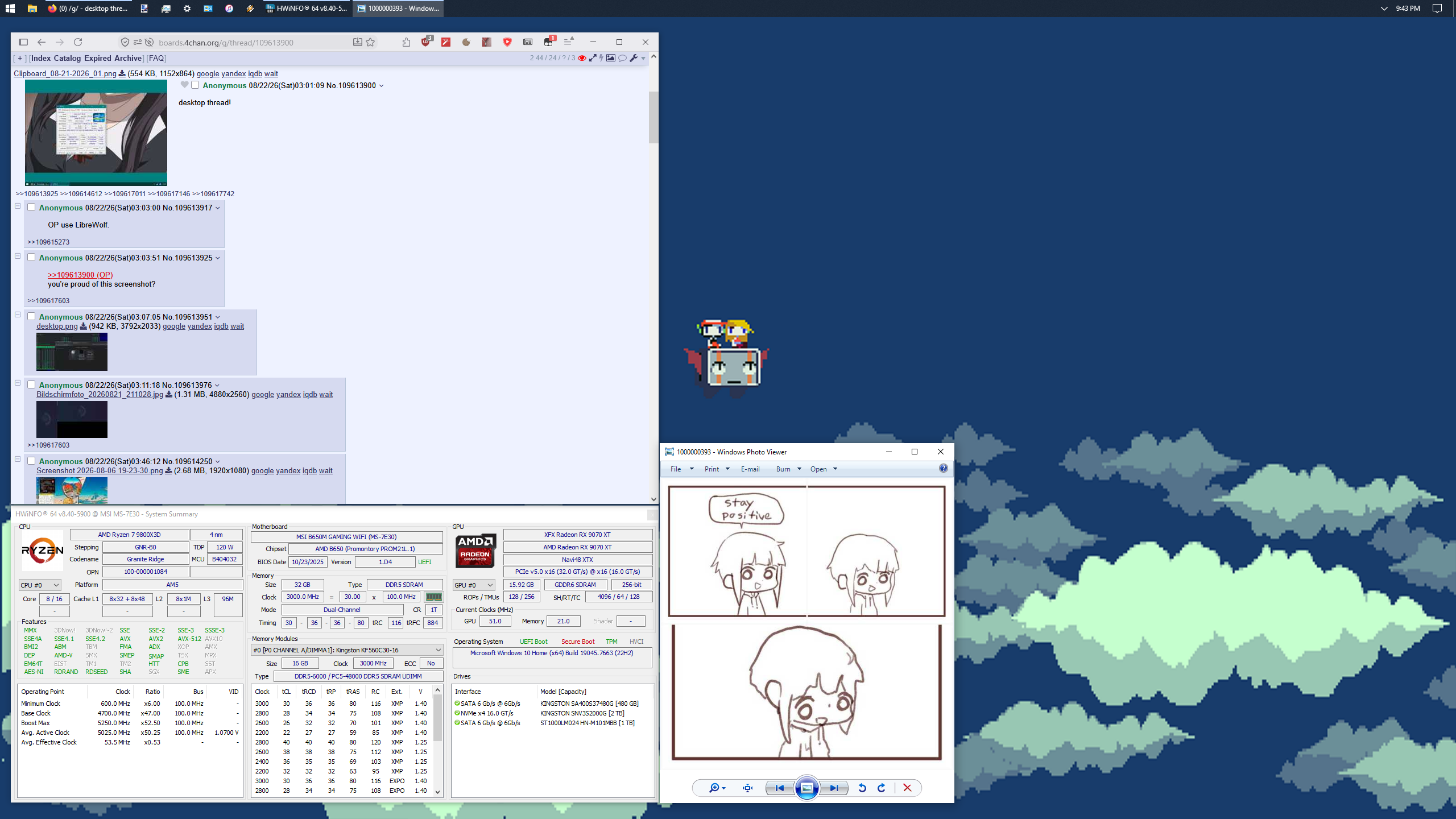Open the Windows action center notification icon
1456x819 pixels.
(x=1437, y=9)
